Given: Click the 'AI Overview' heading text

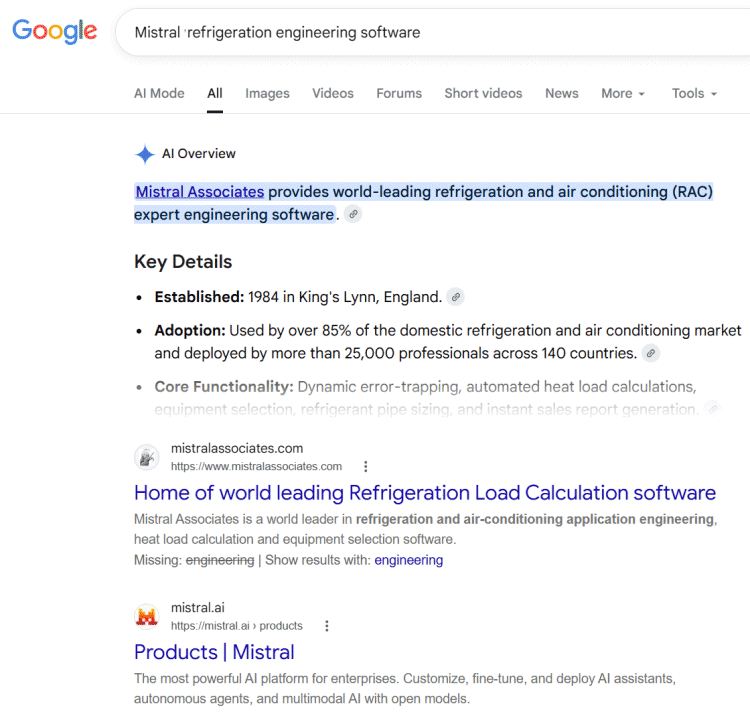Looking at the screenshot, I should [x=199, y=154].
